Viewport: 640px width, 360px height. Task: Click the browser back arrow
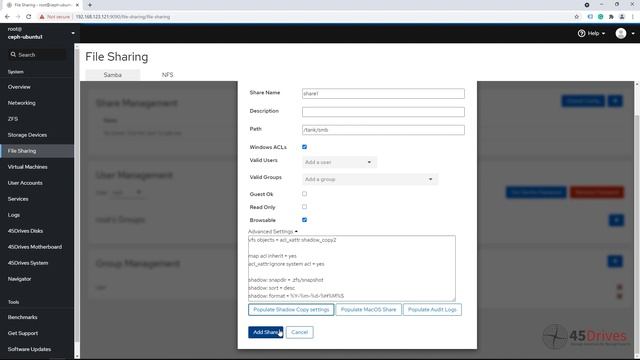[7, 17]
